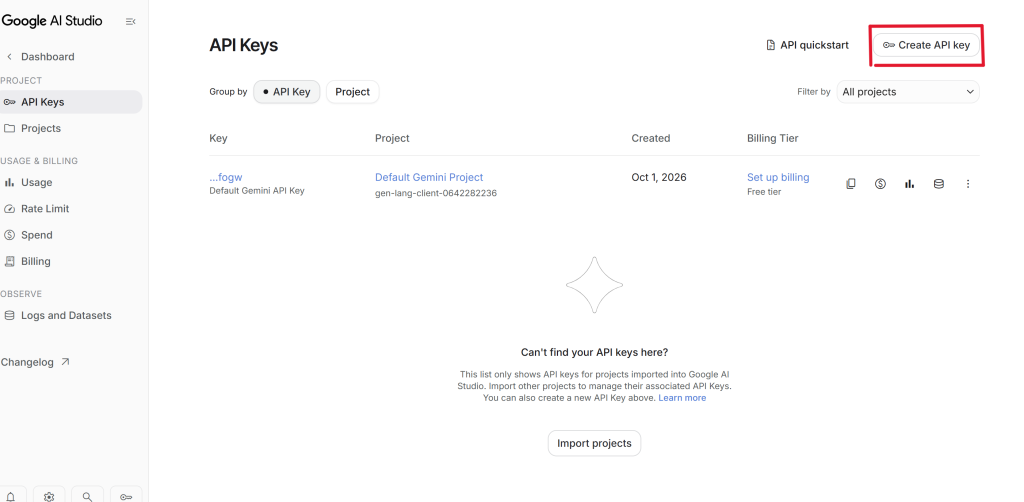1024x502 pixels.
Task: Open the bar-chart icon in the key row
Action: [909, 184]
